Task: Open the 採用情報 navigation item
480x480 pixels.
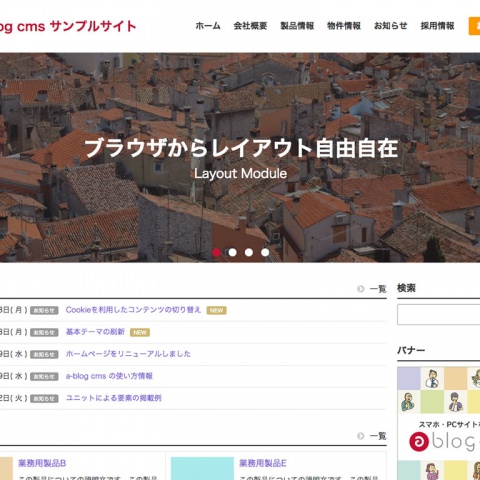Action: tap(437, 26)
